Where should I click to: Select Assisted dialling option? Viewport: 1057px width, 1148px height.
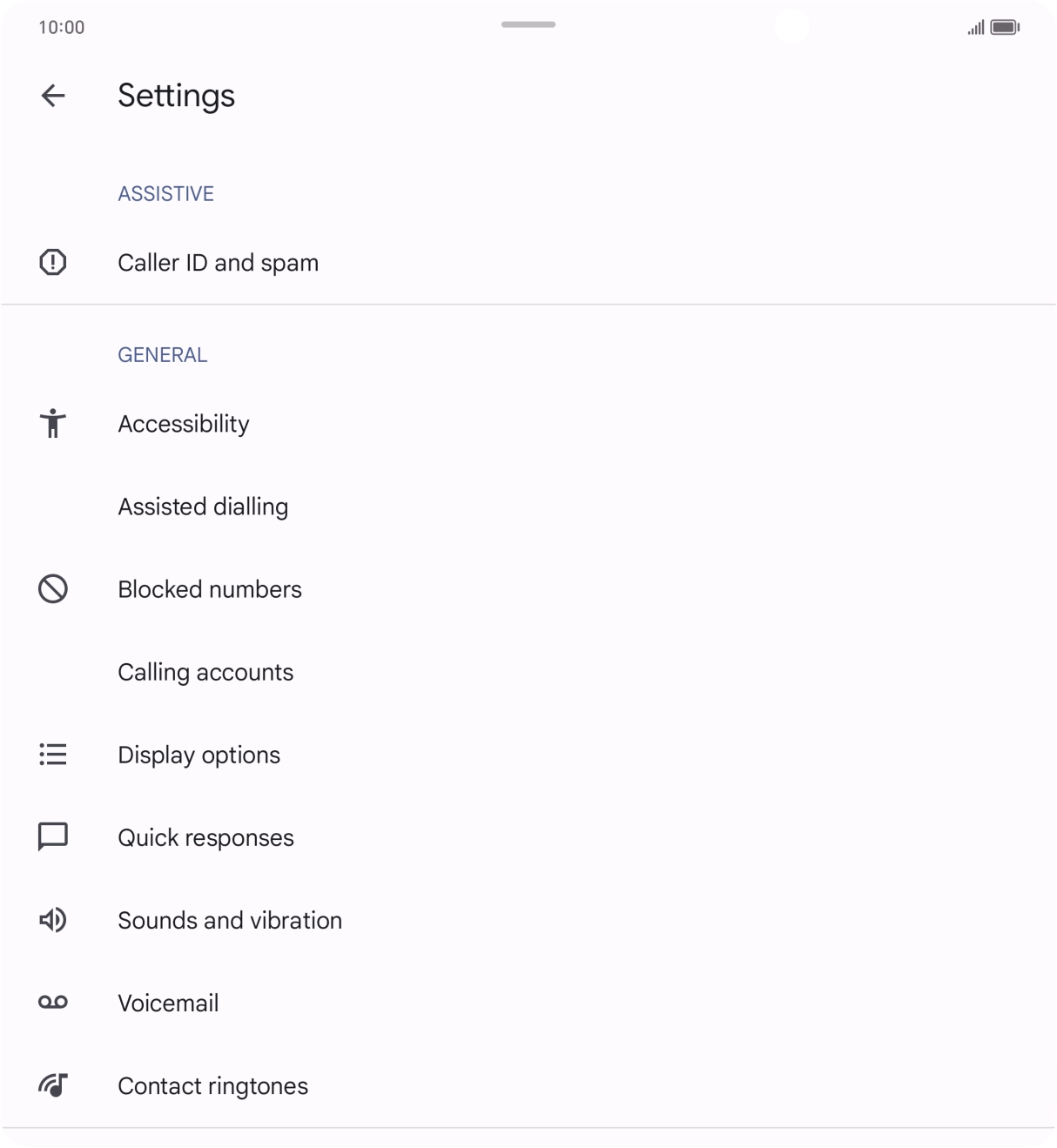(x=203, y=507)
